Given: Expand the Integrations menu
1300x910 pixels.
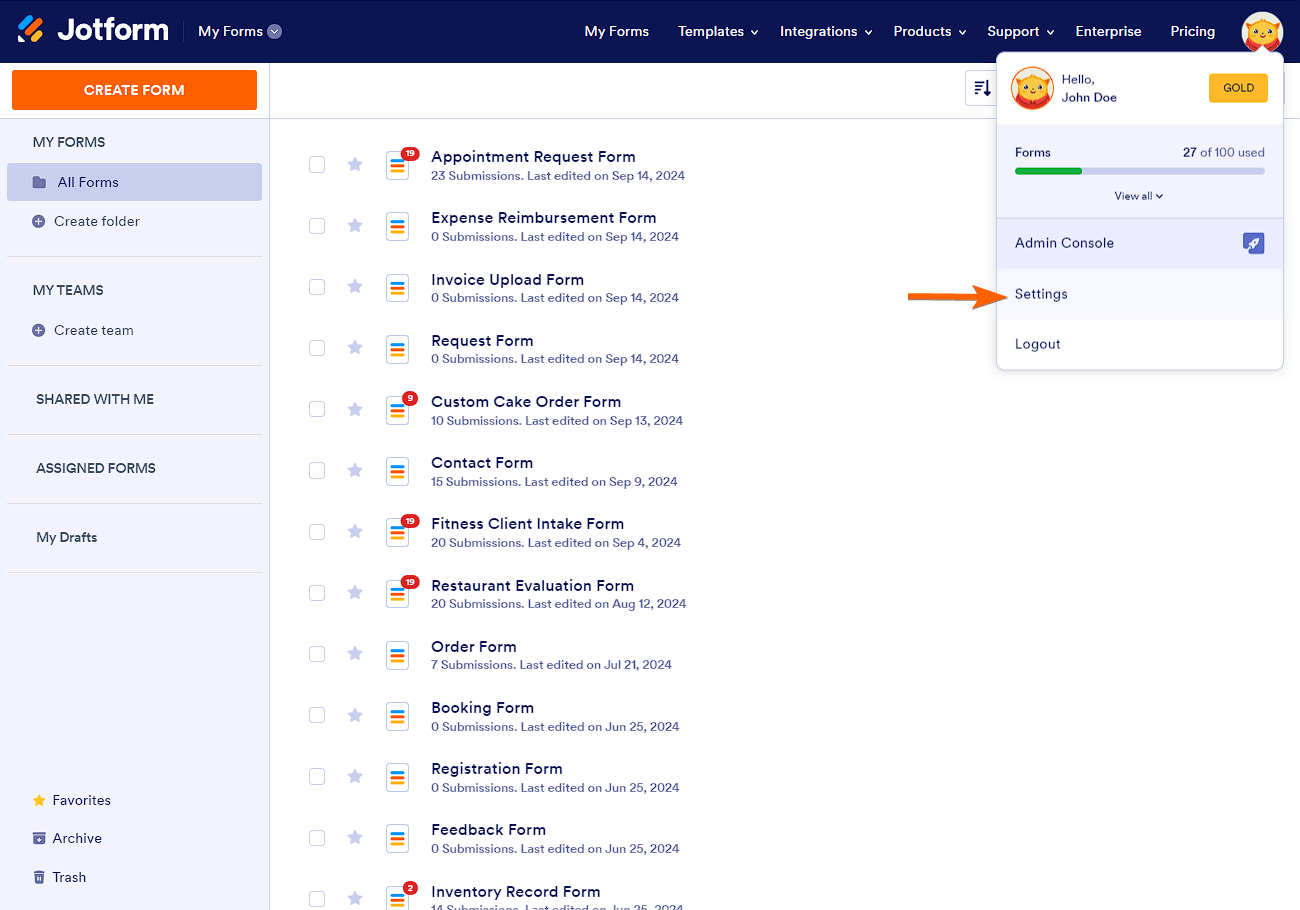Looking at the screenshot, I should 826,31.
